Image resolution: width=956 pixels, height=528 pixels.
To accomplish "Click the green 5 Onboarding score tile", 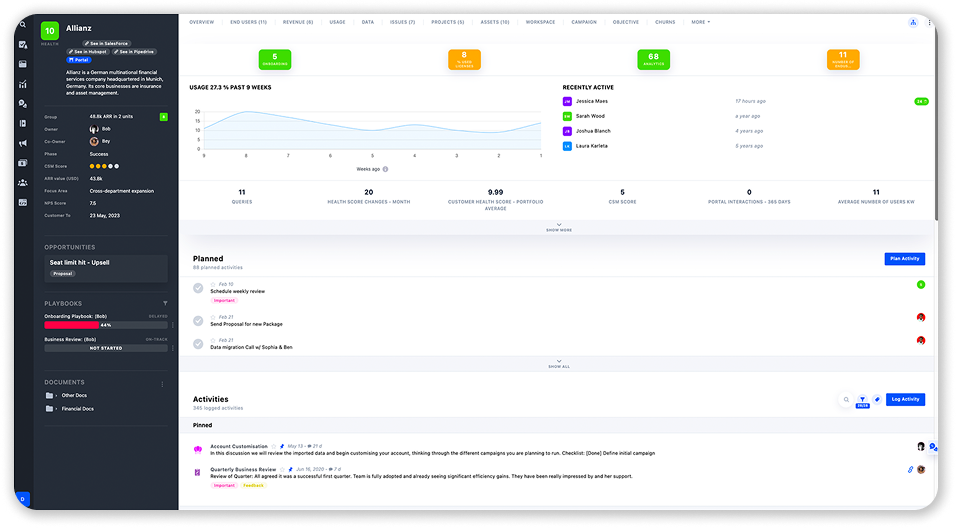I will (x=275, y=59).
